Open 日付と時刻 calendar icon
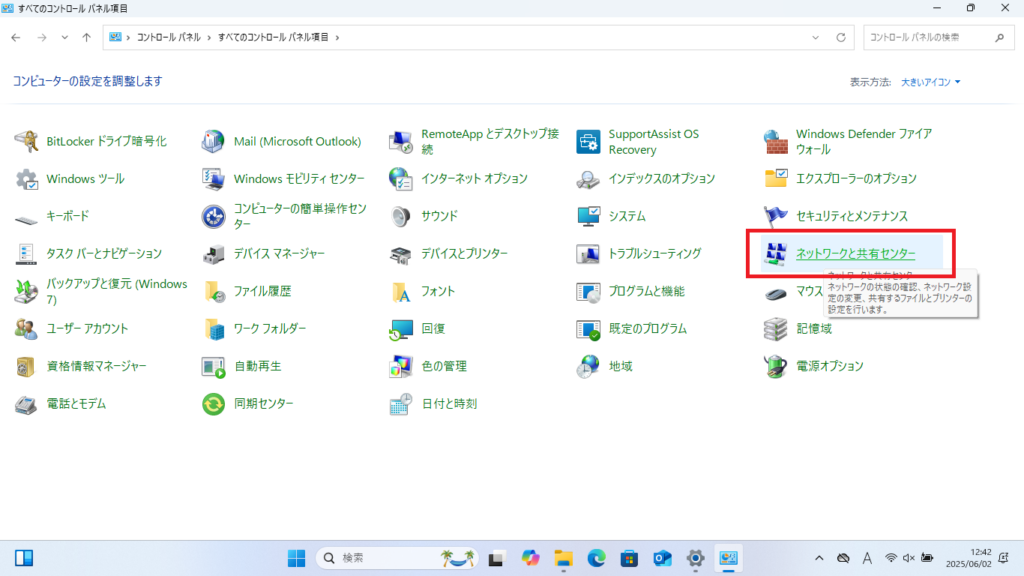Image resolution: width=1024 pixels, height=576 pixels. coord(400,404)
